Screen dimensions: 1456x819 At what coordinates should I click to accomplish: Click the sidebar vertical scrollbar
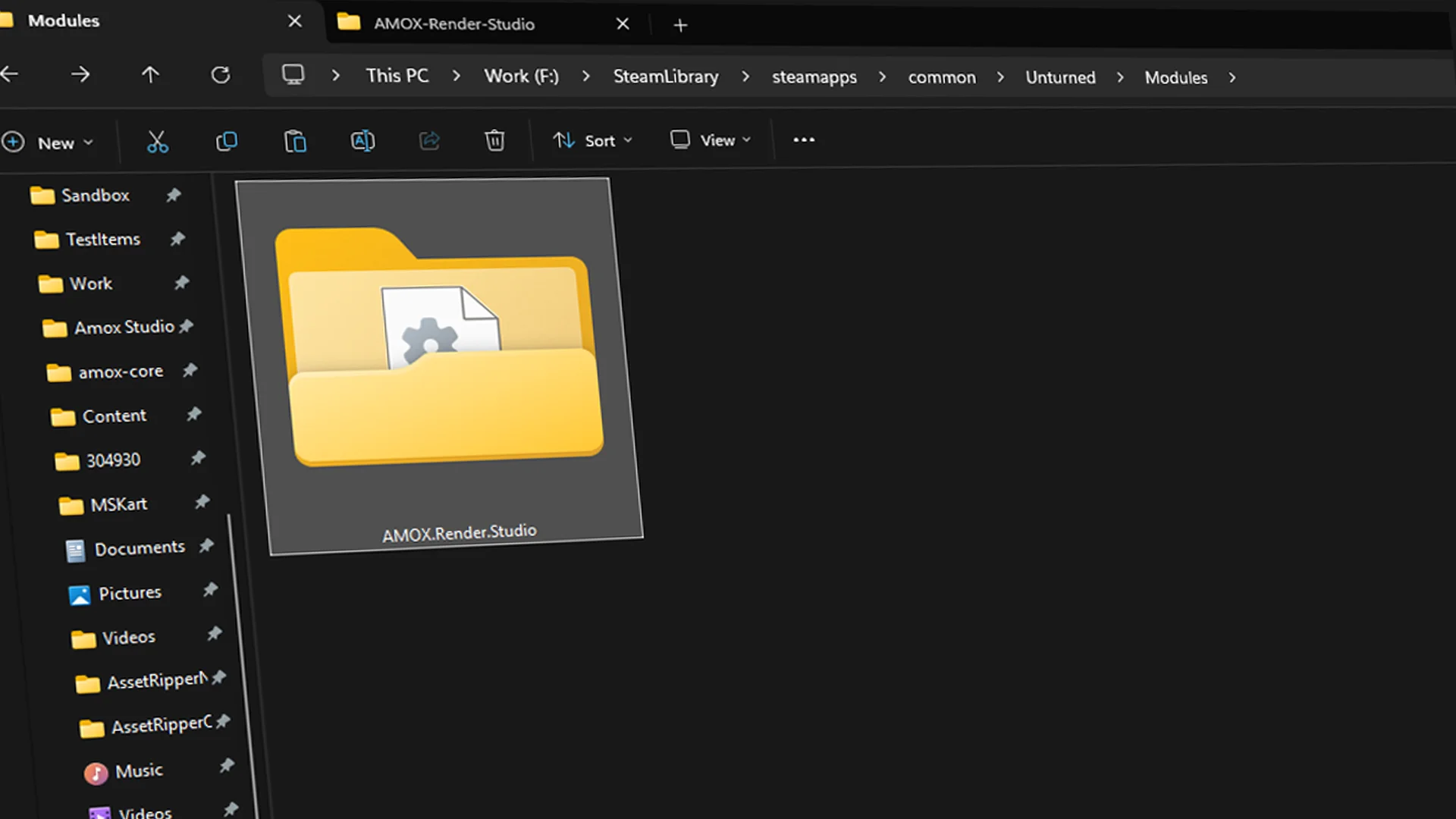(x=242, y=667)
